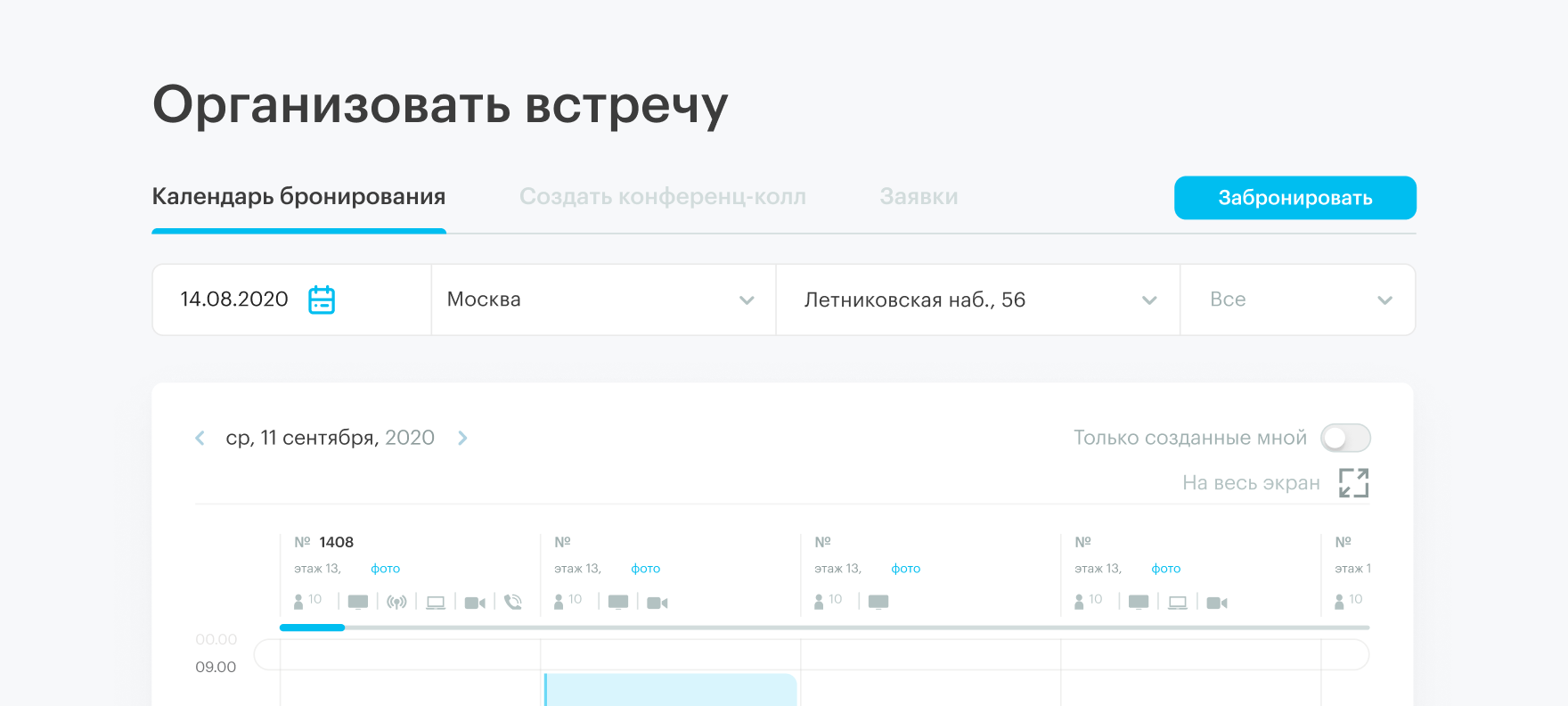Click the 14.08.2020 date field
Viewport: 1568px width, 706px height.
pyautogui.click(x=234, y=300)
